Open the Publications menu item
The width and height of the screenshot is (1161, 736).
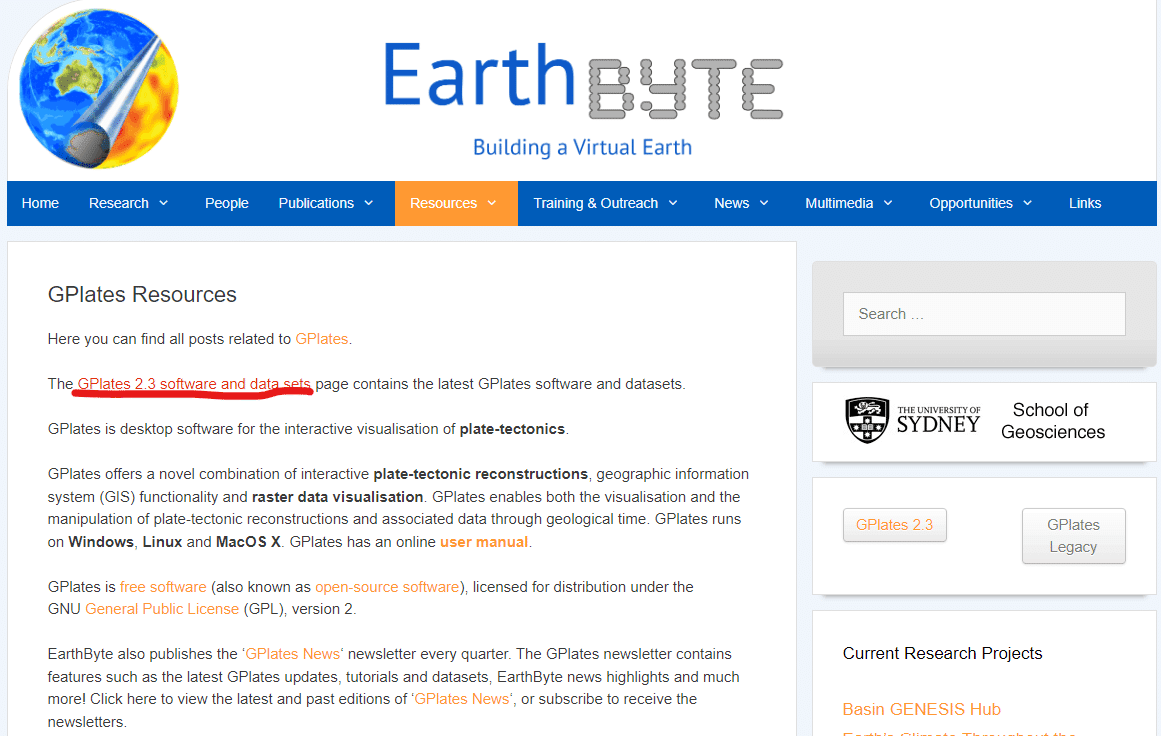coord(316,203)
